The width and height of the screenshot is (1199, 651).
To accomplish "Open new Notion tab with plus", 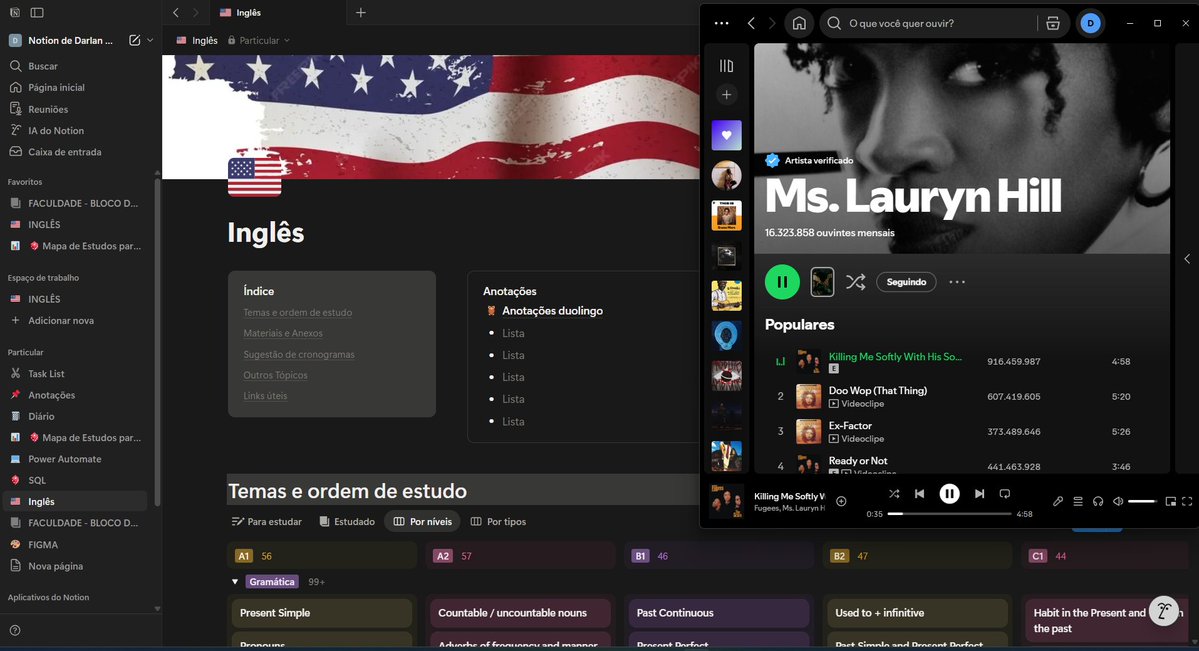I will [x=361, y=12].
